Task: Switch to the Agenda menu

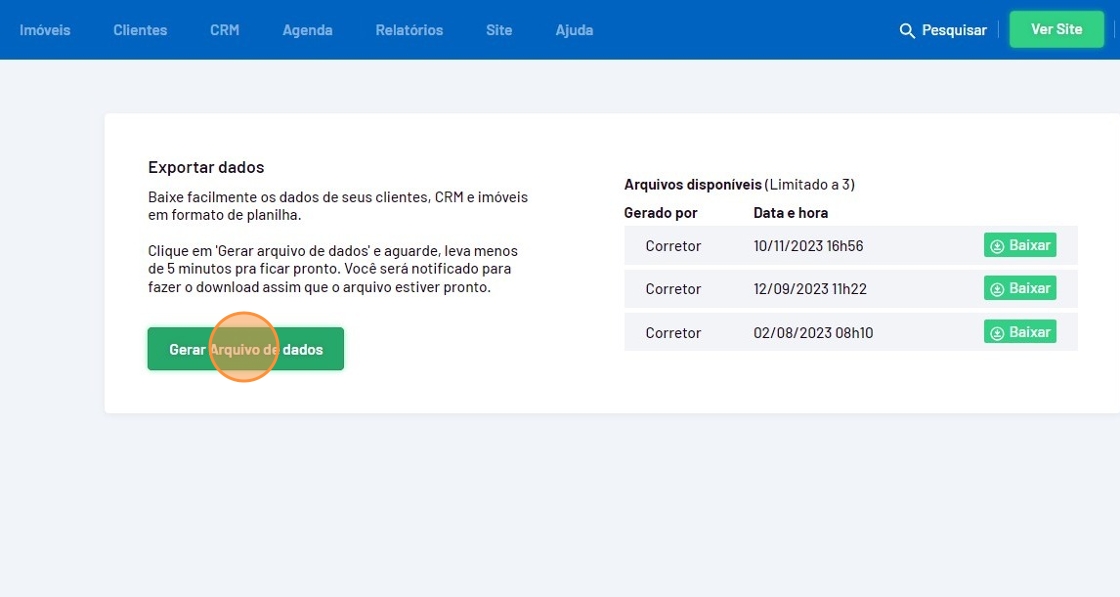Action: 307,30
